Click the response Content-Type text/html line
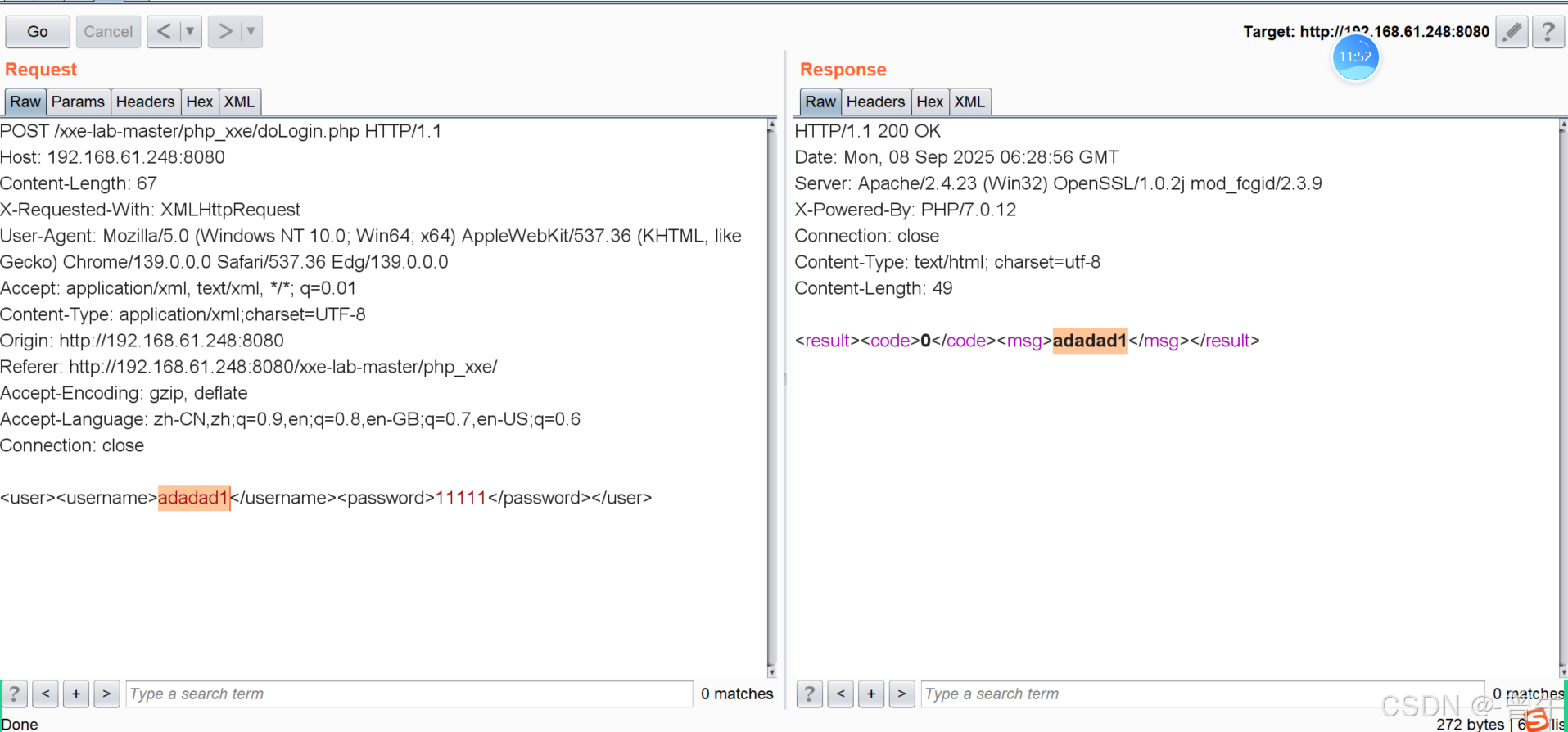Image resolution: width=1568 pixels, height=732 pixels. point(947,262)
